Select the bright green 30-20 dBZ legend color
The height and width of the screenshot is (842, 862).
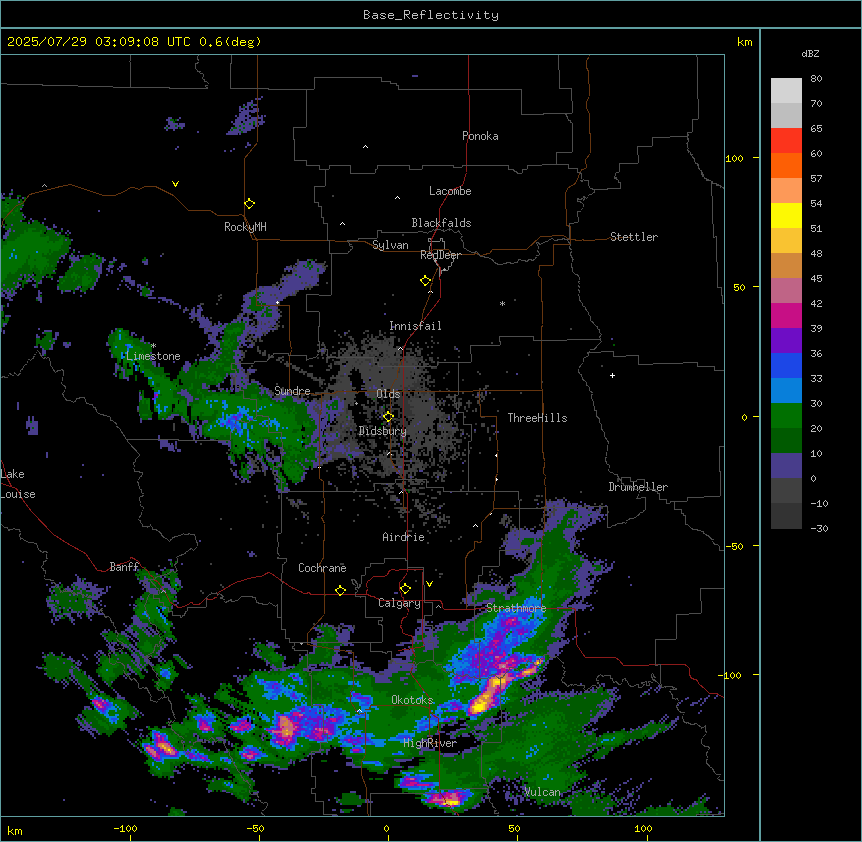pos(786,416)
